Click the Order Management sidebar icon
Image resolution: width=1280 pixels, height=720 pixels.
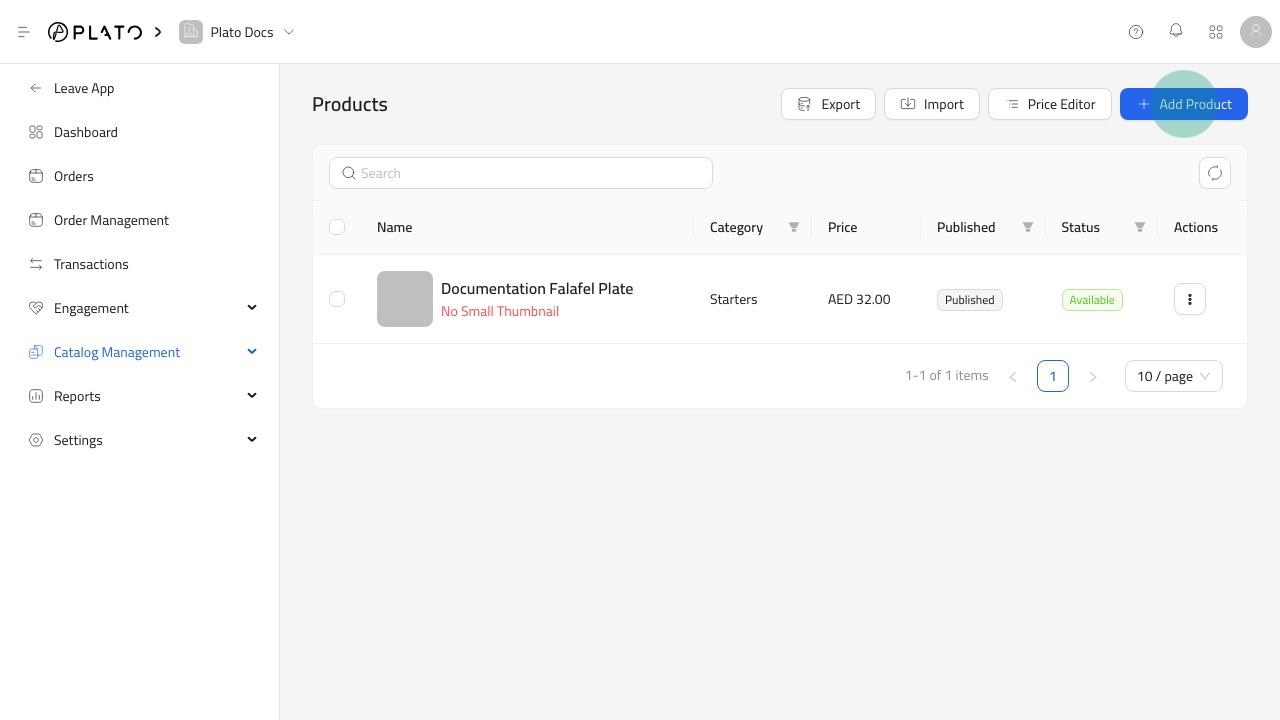pyautogui.click(x=36, y=220)
